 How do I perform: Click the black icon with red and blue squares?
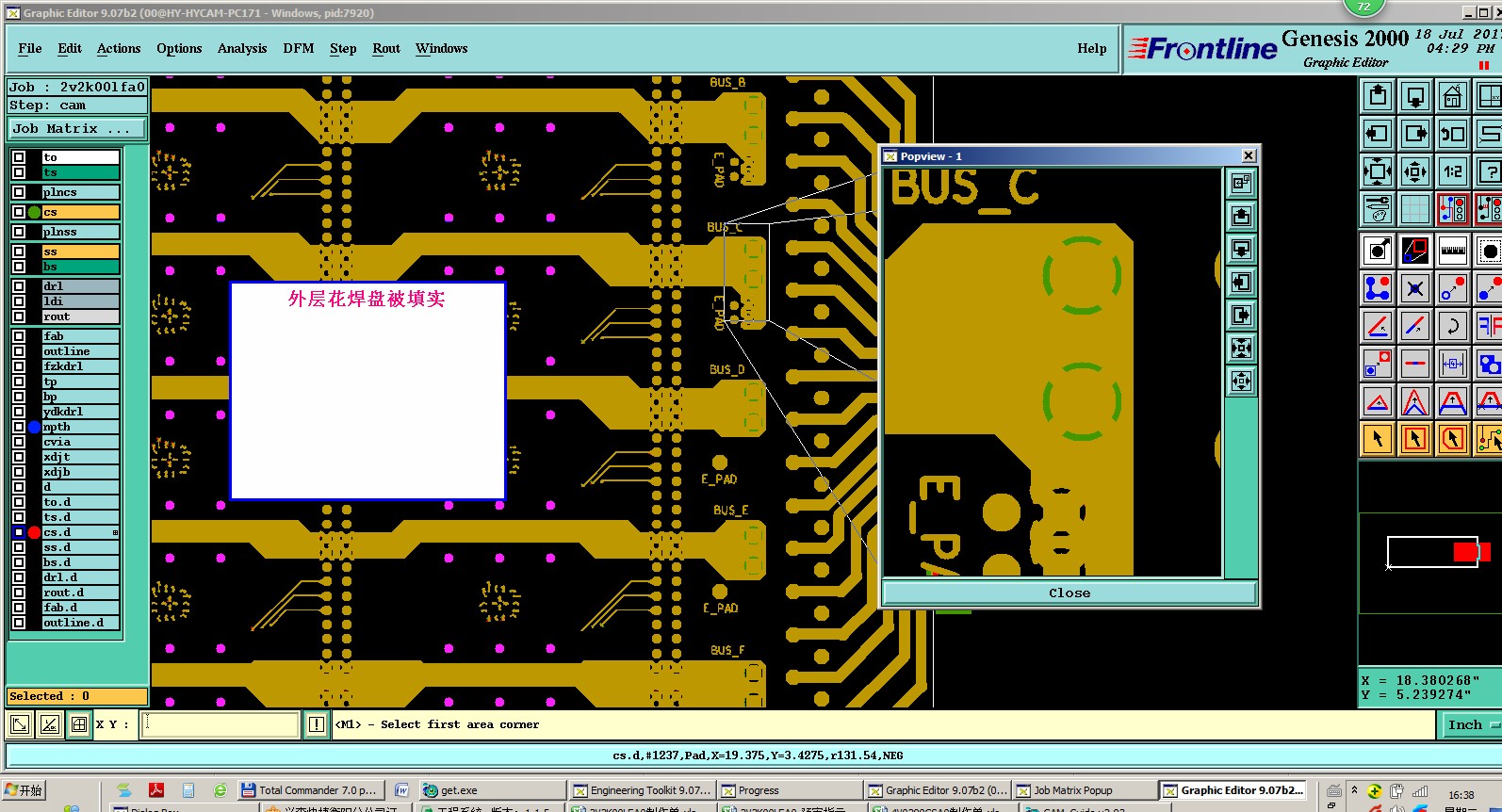(1415, 251)
